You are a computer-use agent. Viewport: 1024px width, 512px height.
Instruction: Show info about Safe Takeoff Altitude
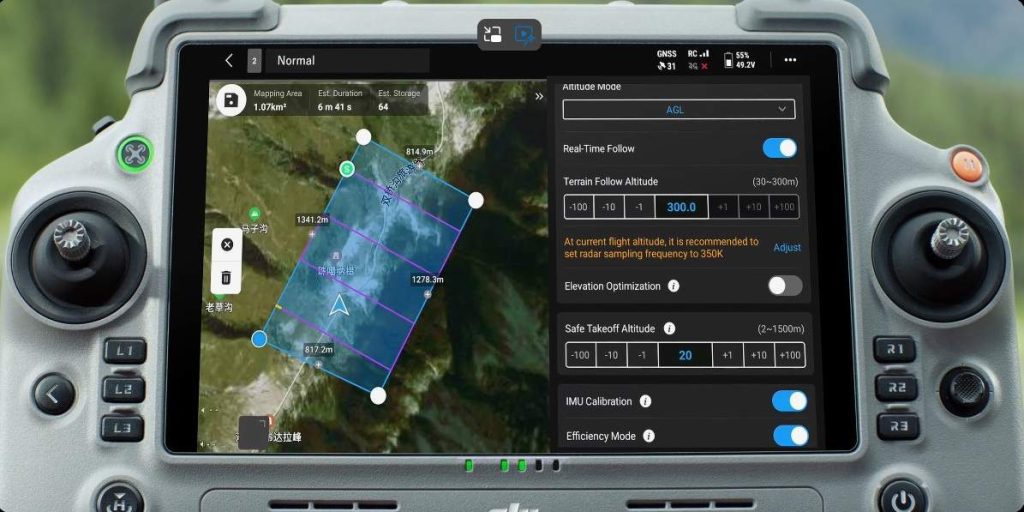click(x=669, y=328)
